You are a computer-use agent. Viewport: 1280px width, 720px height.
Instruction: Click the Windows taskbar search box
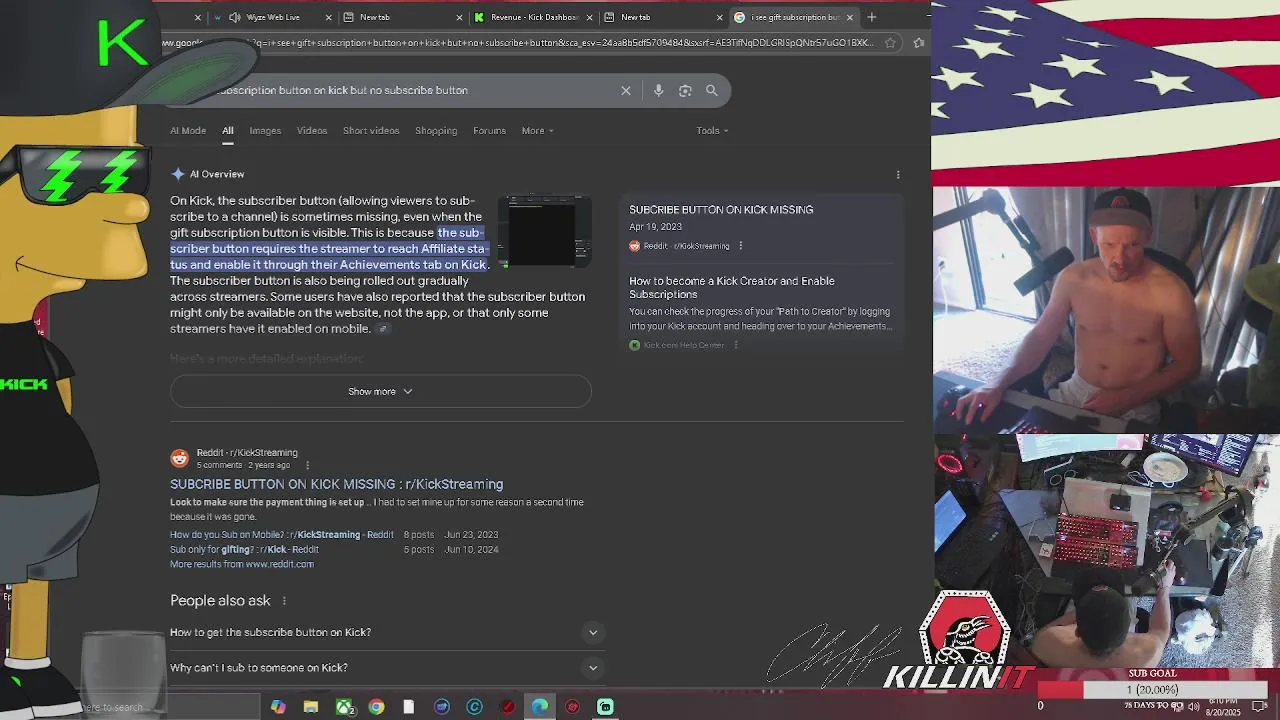(x=170, y=707)
